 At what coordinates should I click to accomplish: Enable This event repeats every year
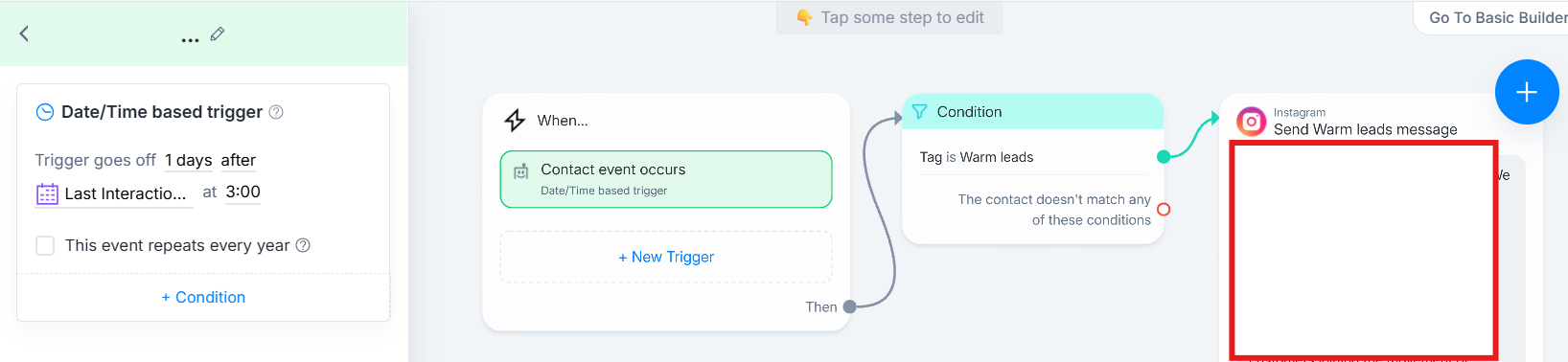coord(45,245)
